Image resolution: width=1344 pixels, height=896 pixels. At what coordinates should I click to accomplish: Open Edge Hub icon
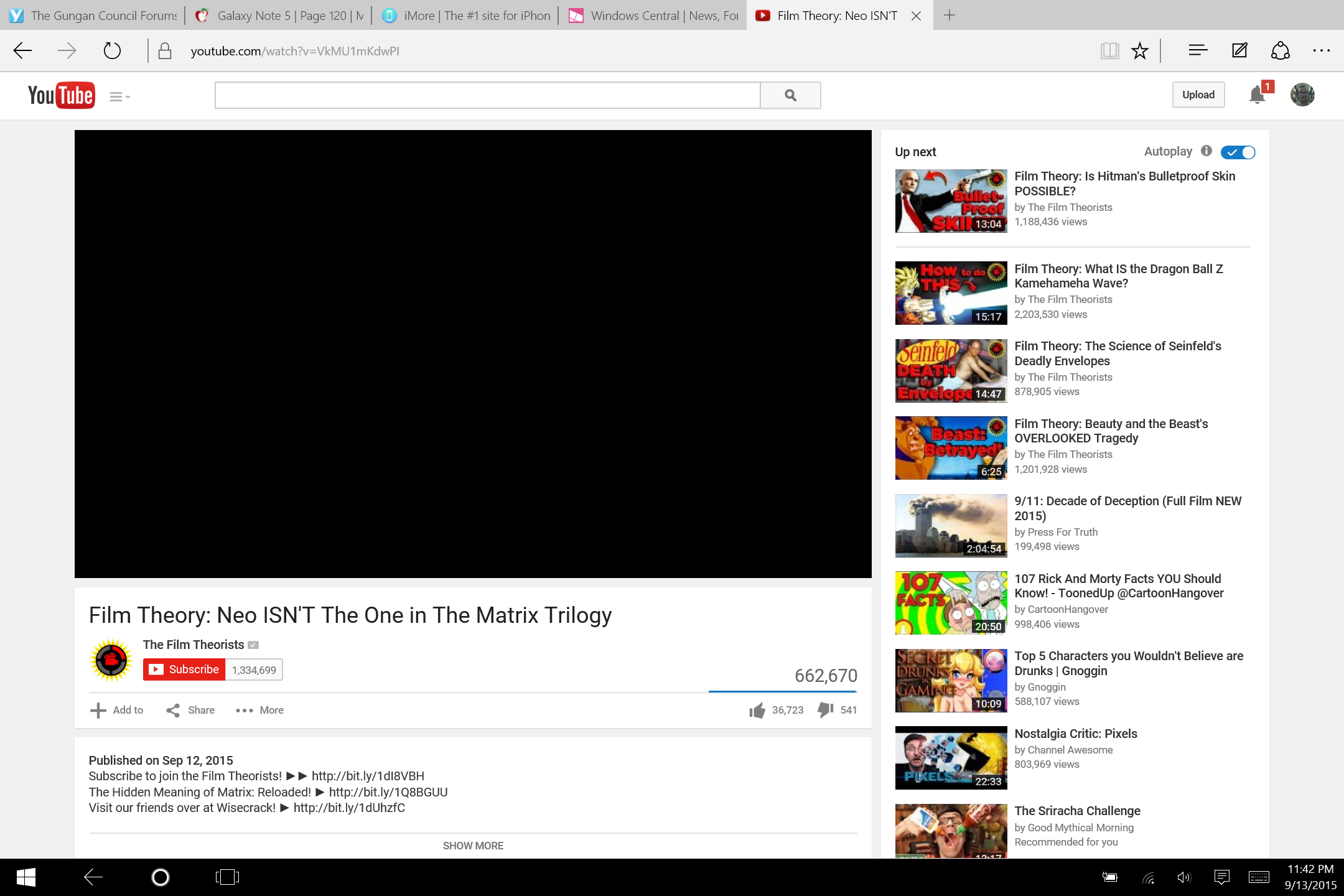[x=1197, y=51]
